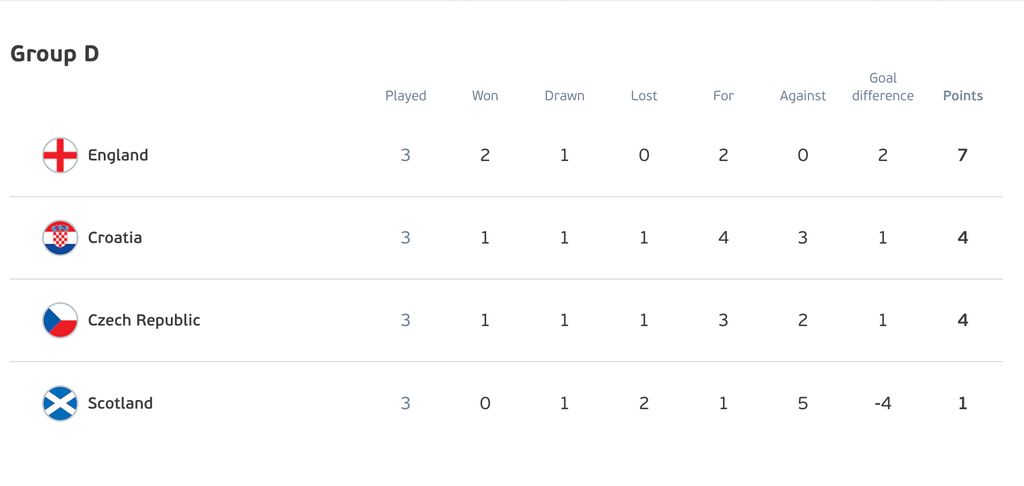The image size is (1024, 486).
Task: Click Croatia's goals for value 4
Action: (x=724, y=238)
